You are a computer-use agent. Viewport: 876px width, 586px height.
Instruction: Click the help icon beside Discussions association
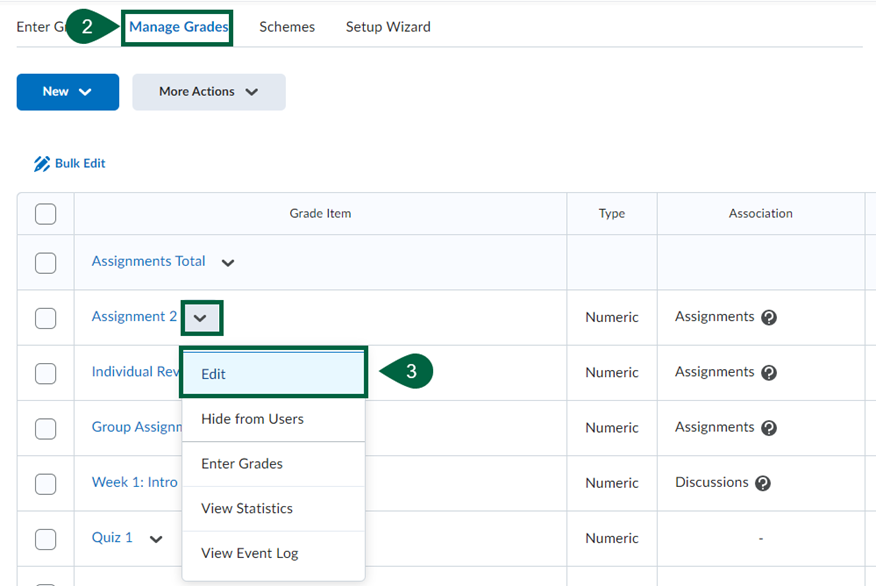point(763,483)
